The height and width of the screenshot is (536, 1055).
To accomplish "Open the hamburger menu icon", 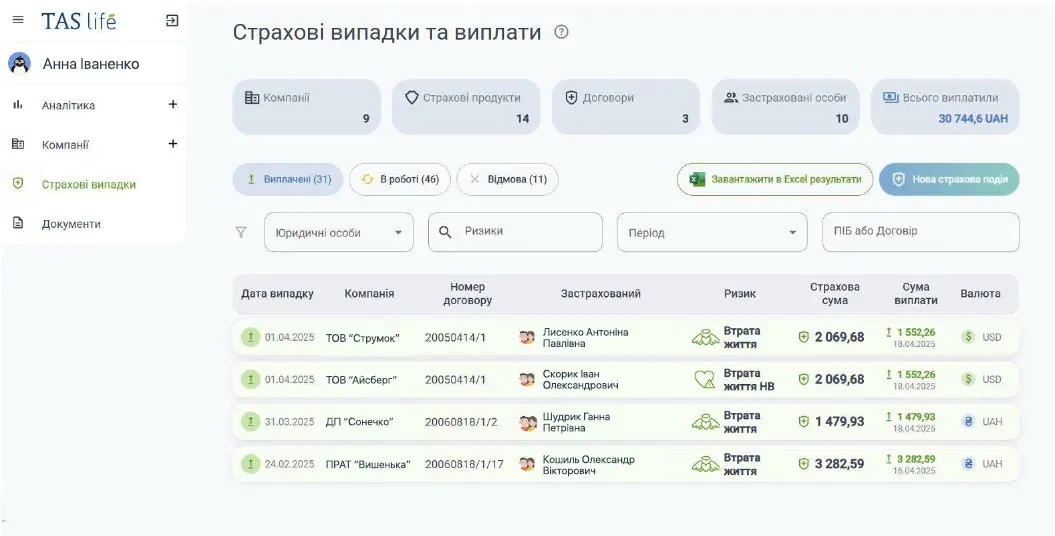I will pyautogui.click(x=18, y=20).
